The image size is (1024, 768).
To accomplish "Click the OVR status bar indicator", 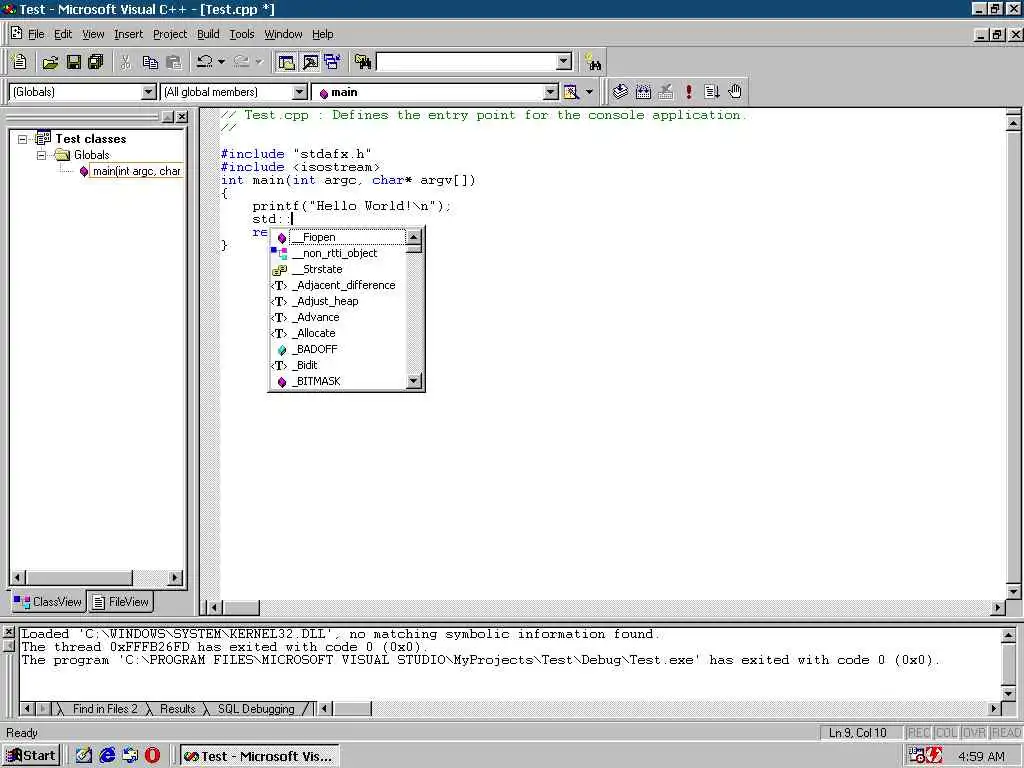I will [x=974, y=733].
